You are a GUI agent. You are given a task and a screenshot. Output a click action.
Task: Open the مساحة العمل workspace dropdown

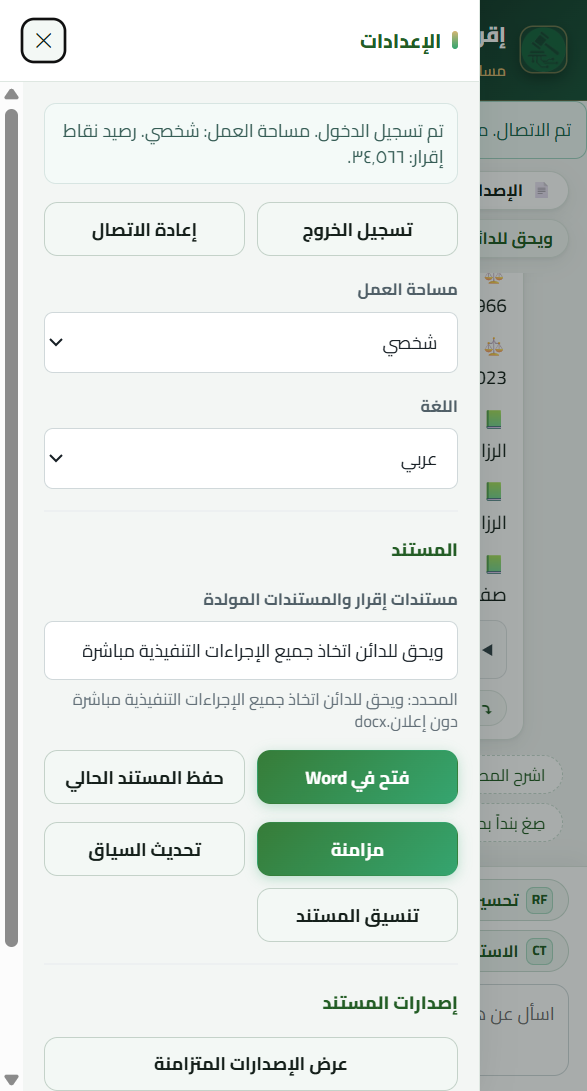click(x=250, y=342)
